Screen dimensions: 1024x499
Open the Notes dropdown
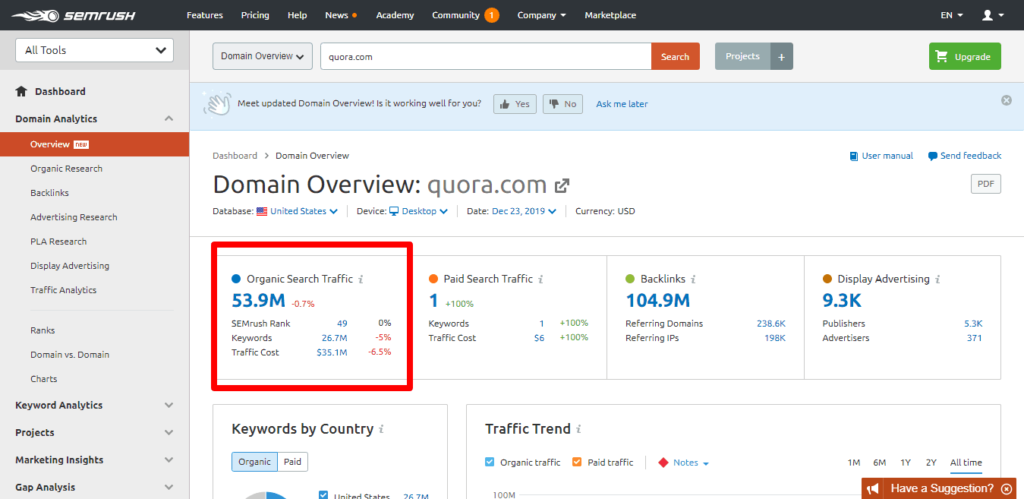click(x=684, y=462)
